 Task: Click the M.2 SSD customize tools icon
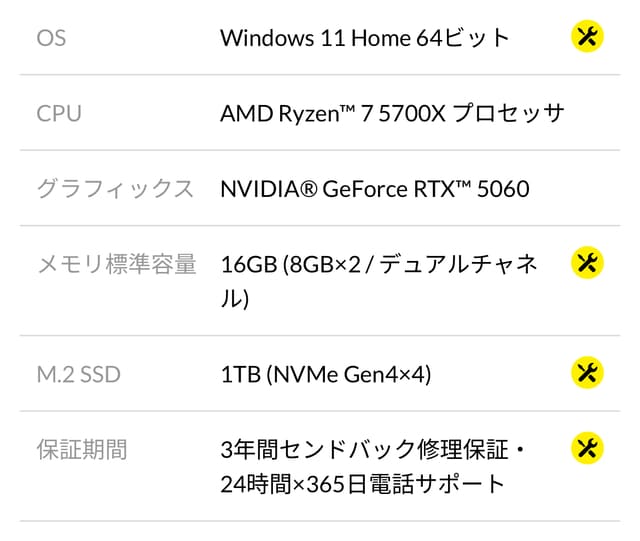coord(587,373)
